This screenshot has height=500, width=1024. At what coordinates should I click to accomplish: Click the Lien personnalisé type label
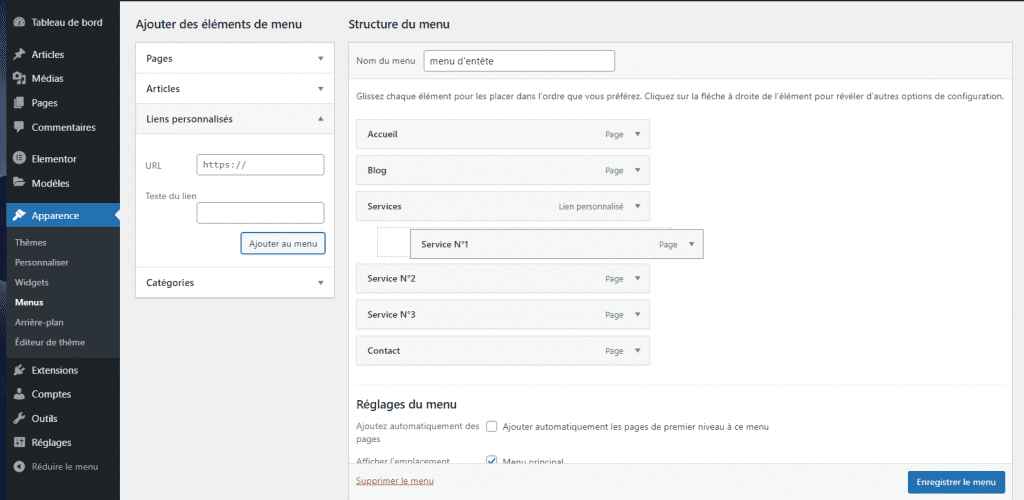591,206
